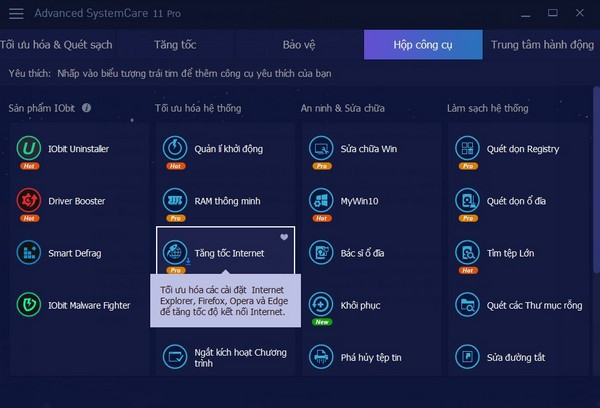
Task: Click the IObit Malware Fighter icon
Action: pos(29,305)
